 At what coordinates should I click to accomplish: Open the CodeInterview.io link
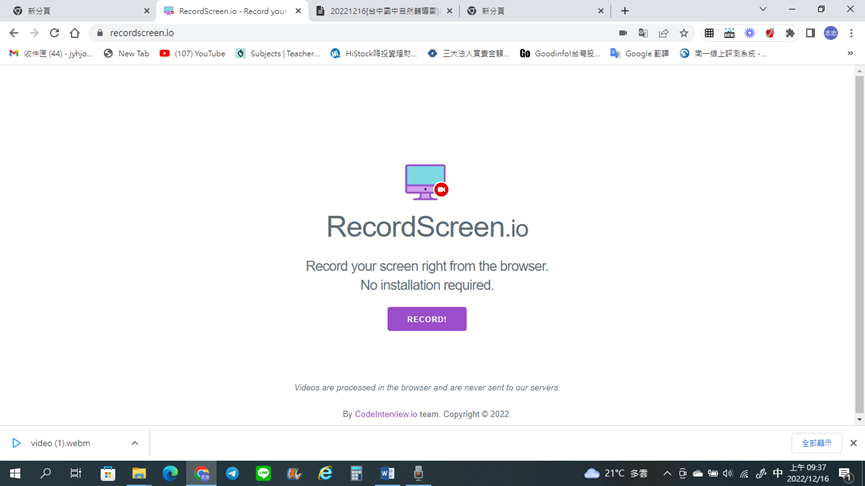(386, 414)
